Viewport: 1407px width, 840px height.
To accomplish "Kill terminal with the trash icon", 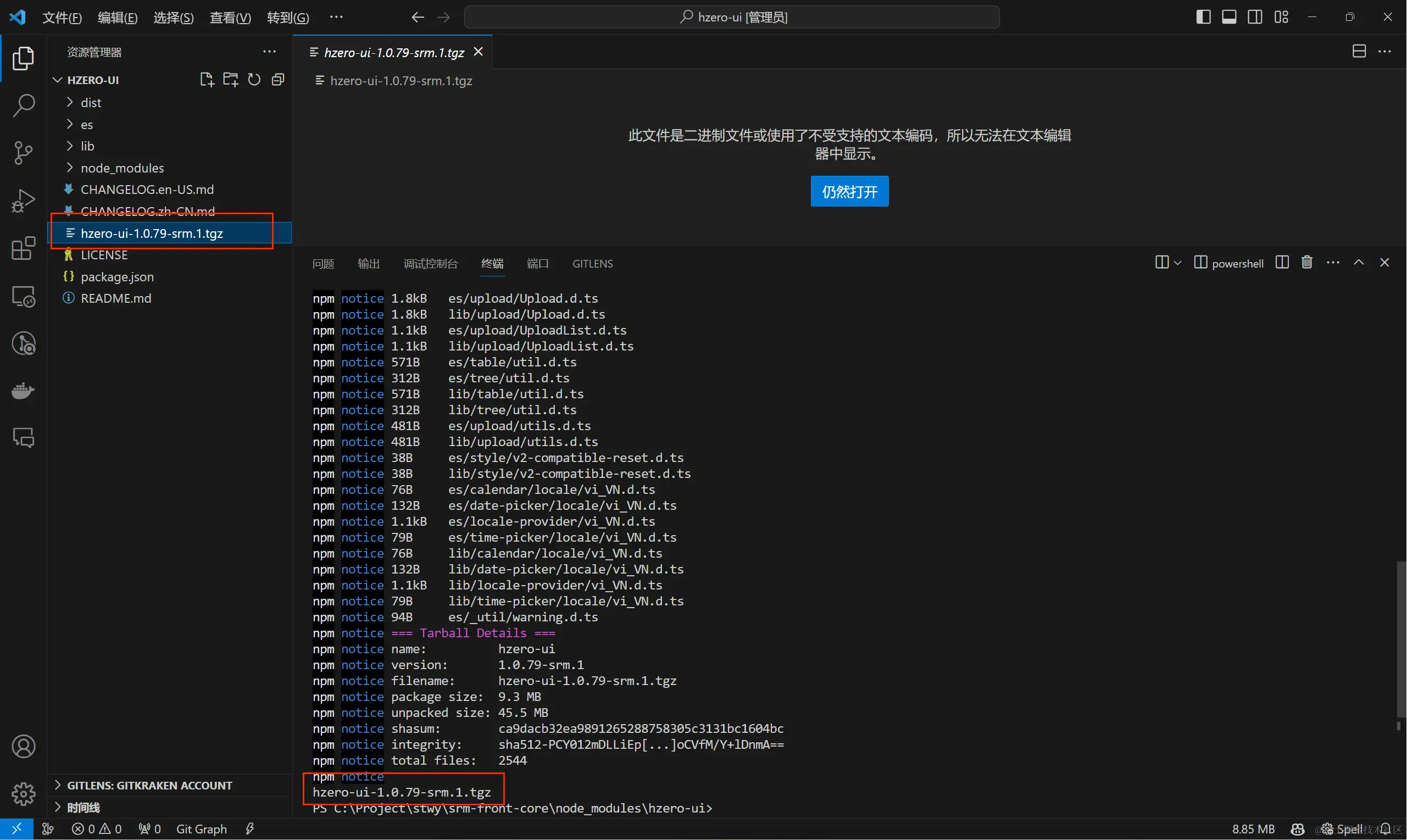I will [1306, 263].
